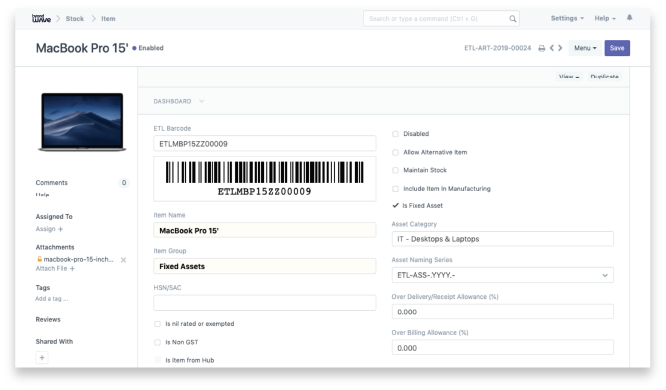Toggle Is Fixed Asset checkmark
Viewport: 666px width, 390px height.
[395, 205]
